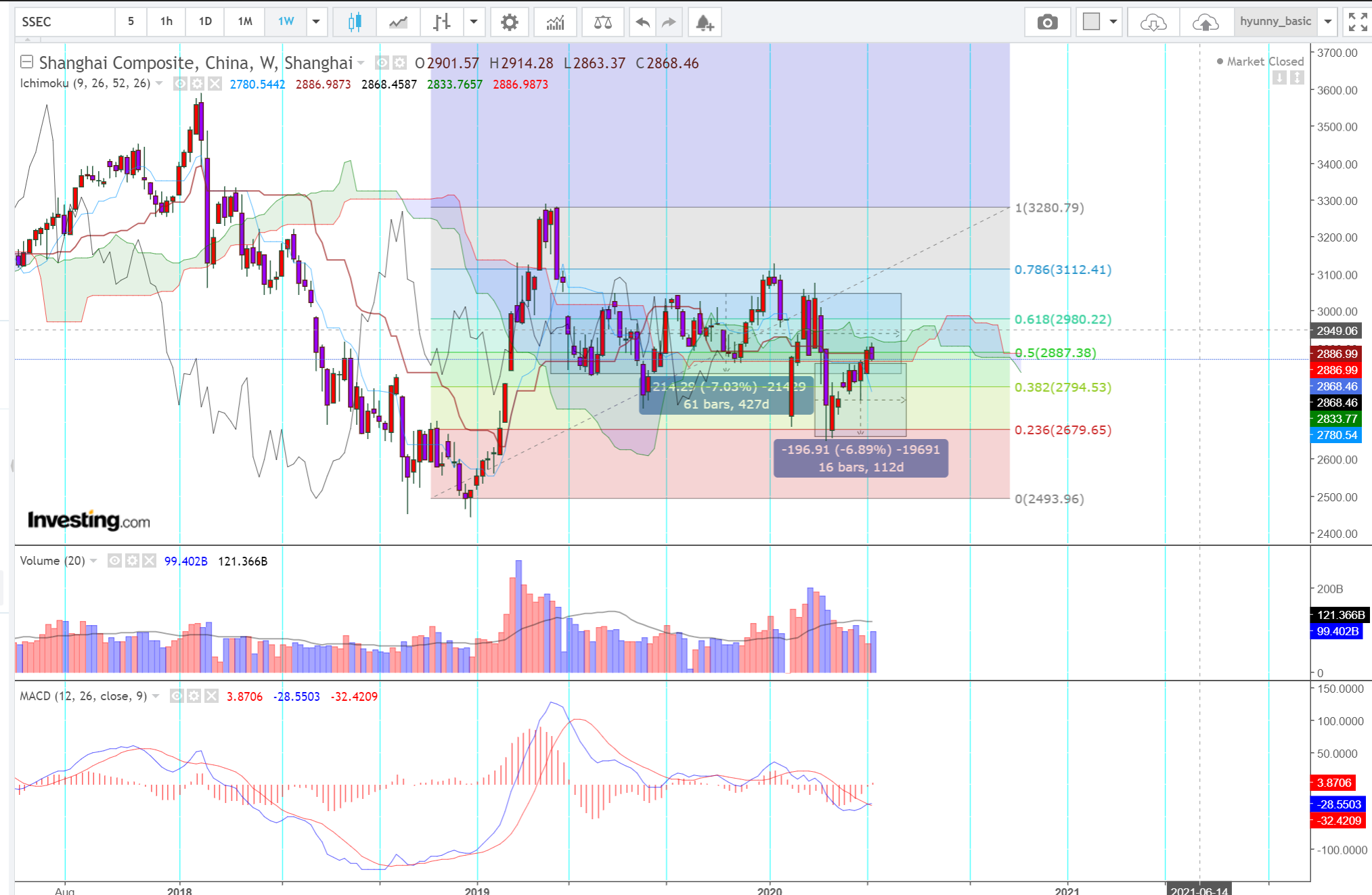Toggle visibility of the Volume indicator
Screen dimensions: 1372x895
tap(115, 561)
